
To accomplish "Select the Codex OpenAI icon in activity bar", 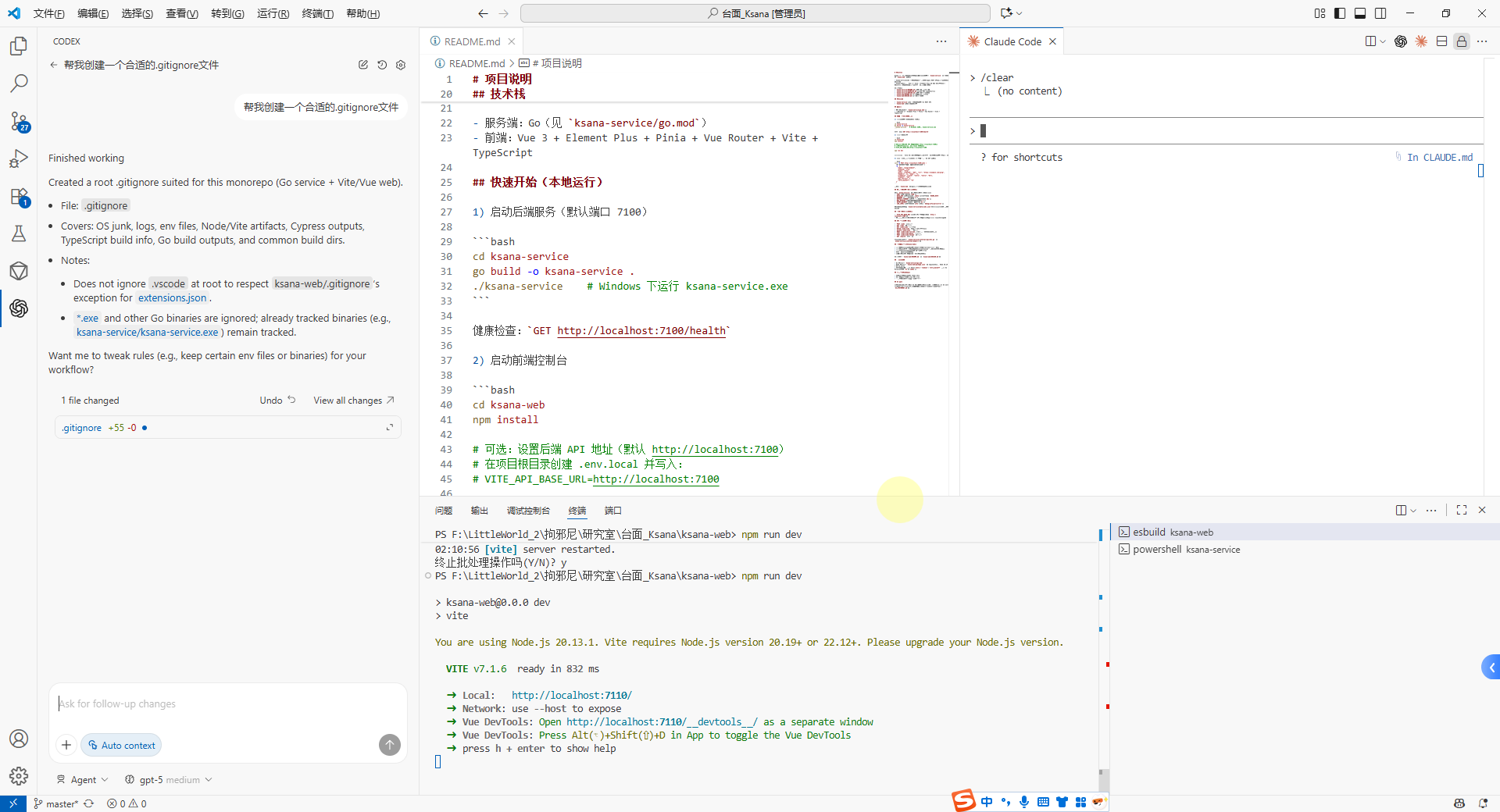I will [x=19, y=308].
